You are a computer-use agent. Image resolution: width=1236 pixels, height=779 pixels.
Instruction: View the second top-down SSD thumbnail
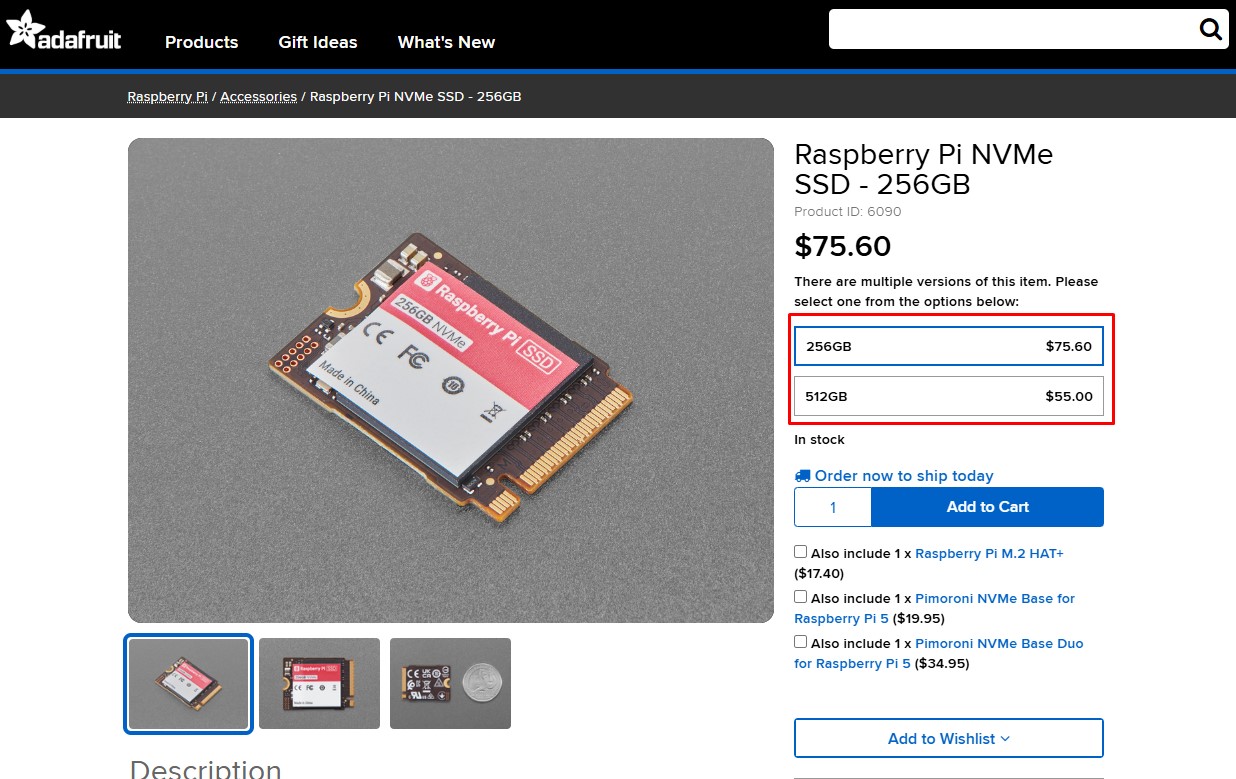319,684
